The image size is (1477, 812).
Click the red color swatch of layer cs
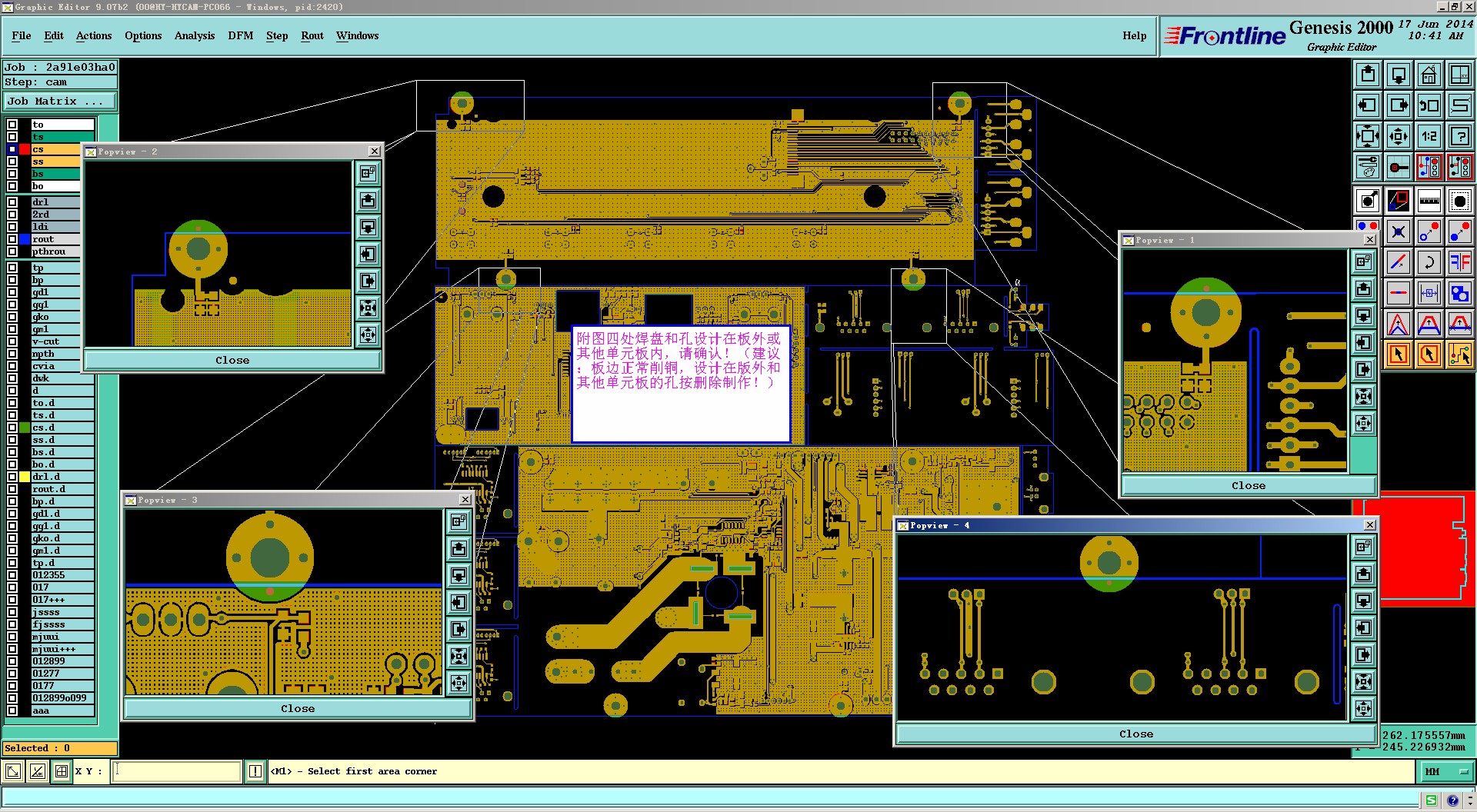coord(25,149)
